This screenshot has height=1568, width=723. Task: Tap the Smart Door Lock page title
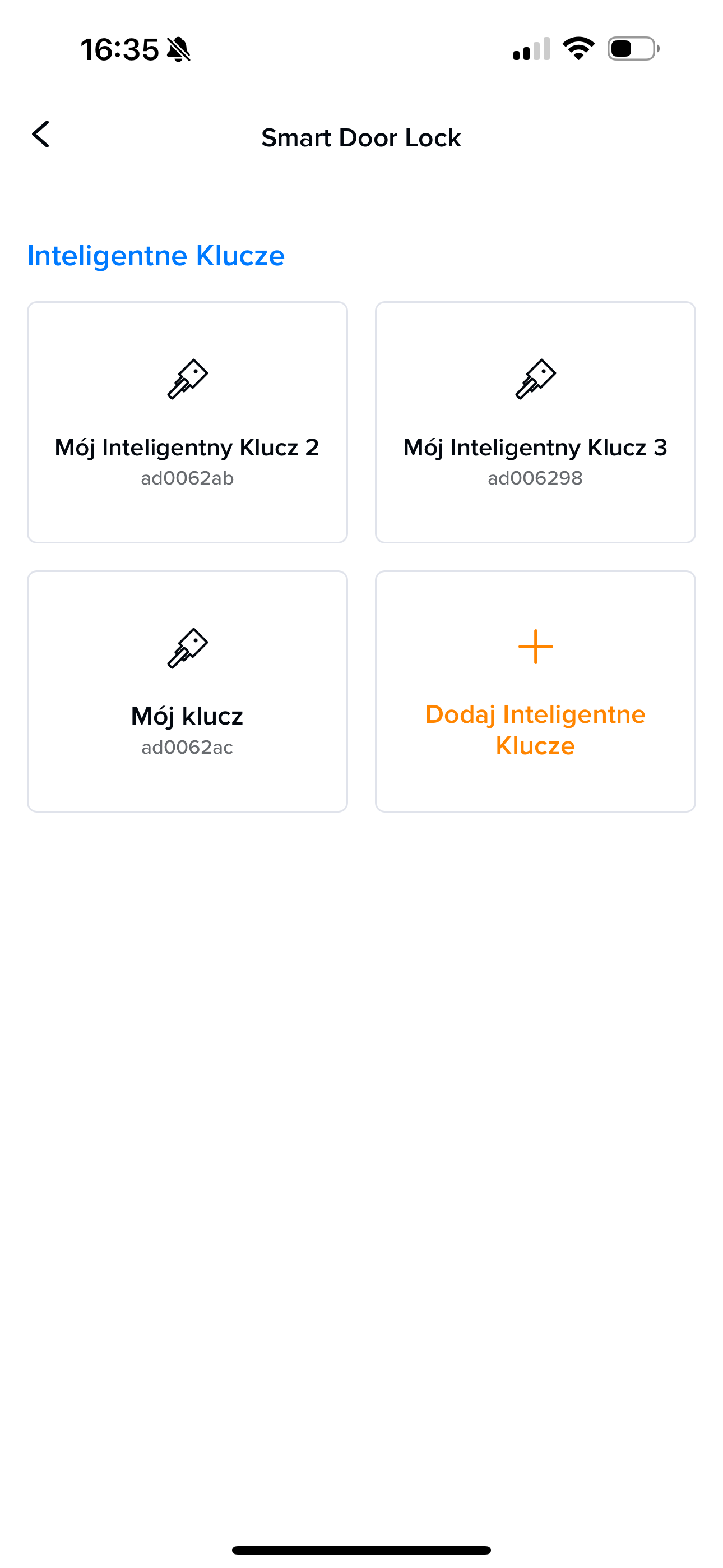coord(361,138)
